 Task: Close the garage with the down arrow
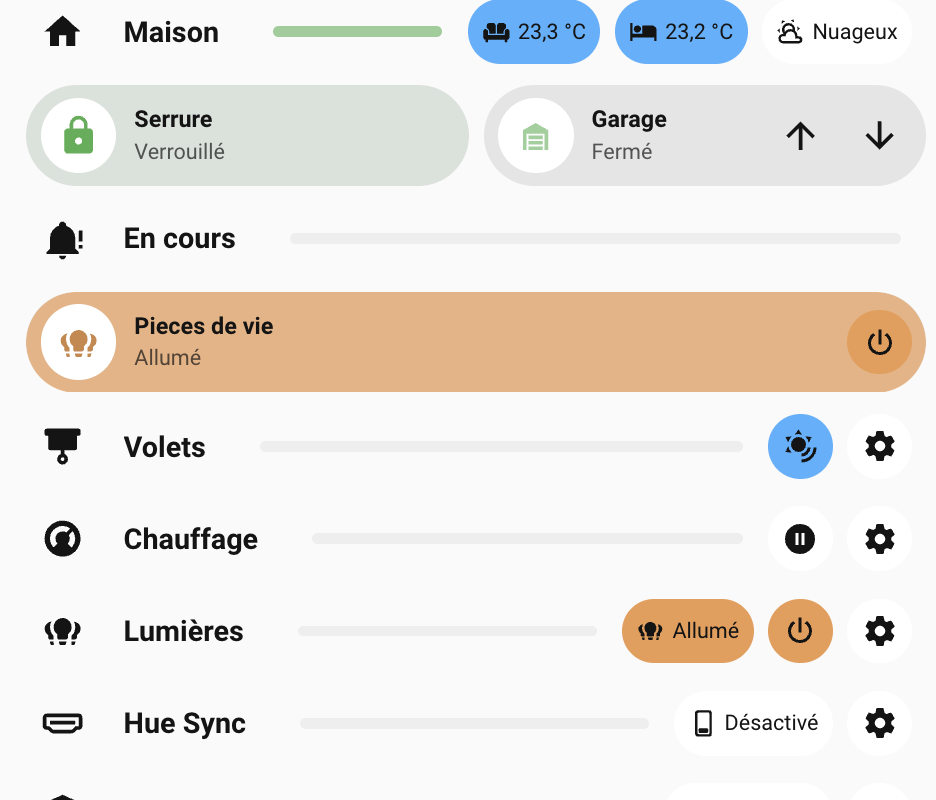coord(879,135)
